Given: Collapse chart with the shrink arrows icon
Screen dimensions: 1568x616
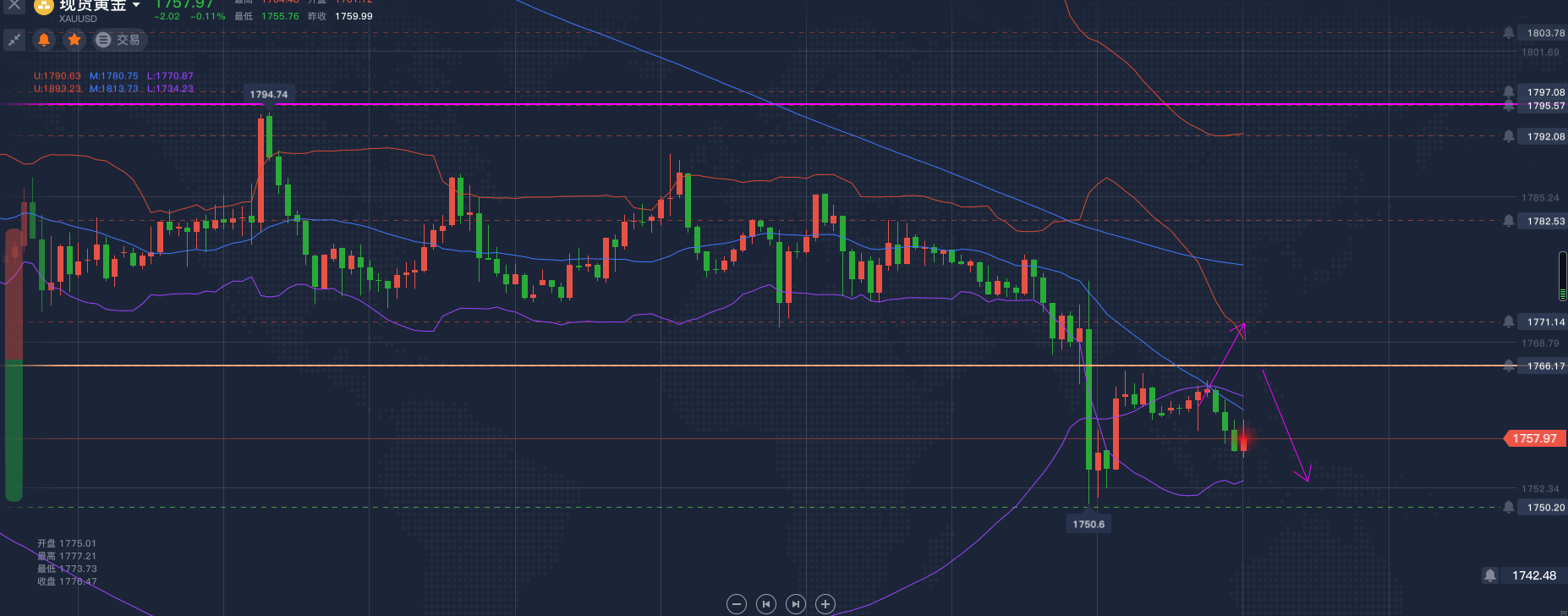Looking at the screenshot, I should (x=14, y=40).
